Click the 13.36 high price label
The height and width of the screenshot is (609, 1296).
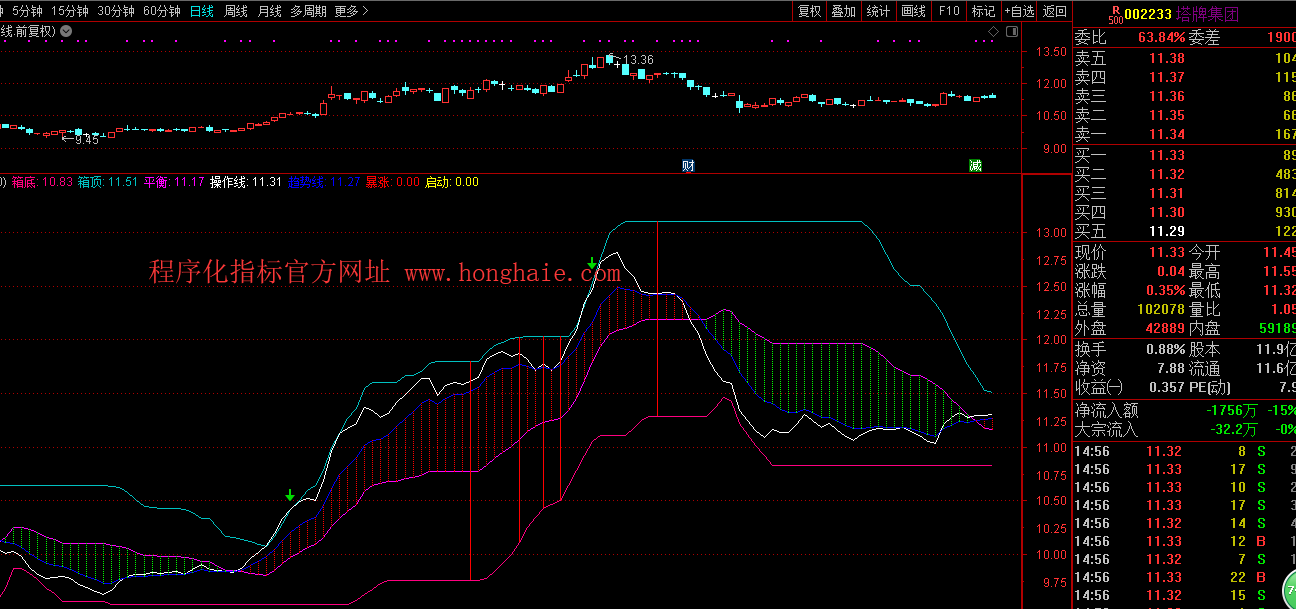[638, 60]
